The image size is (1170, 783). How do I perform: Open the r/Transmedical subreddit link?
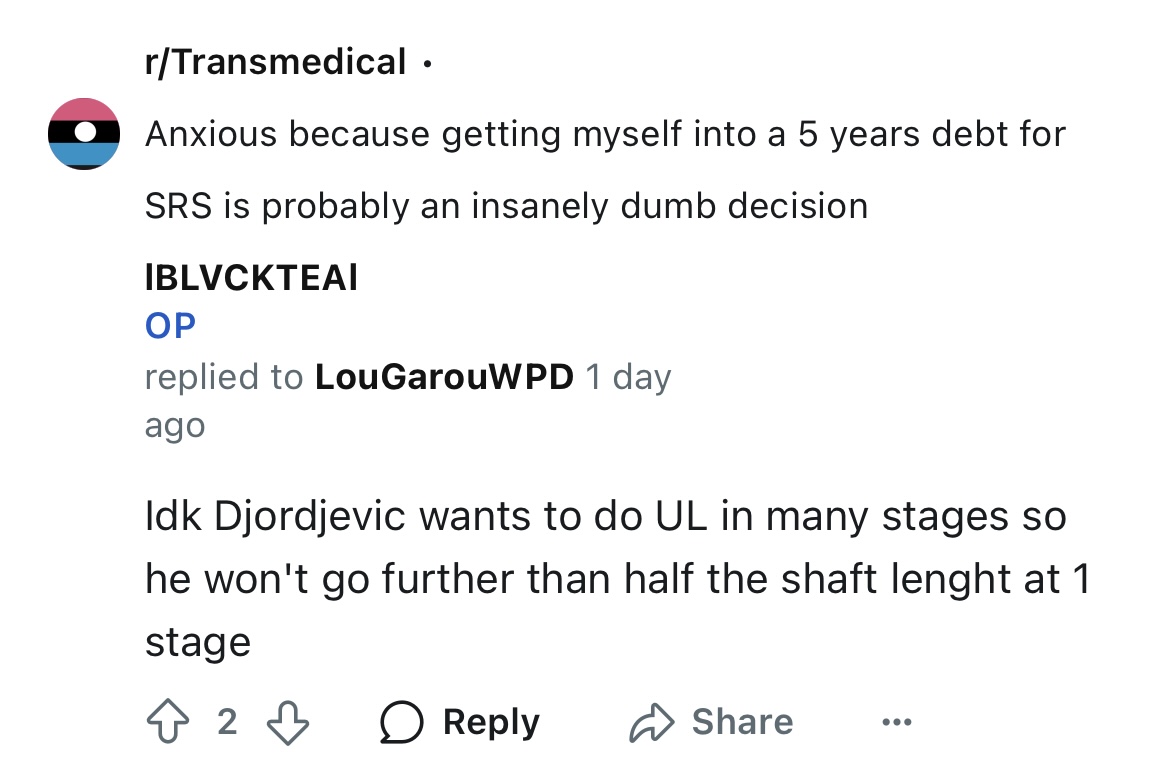(275, 62)
